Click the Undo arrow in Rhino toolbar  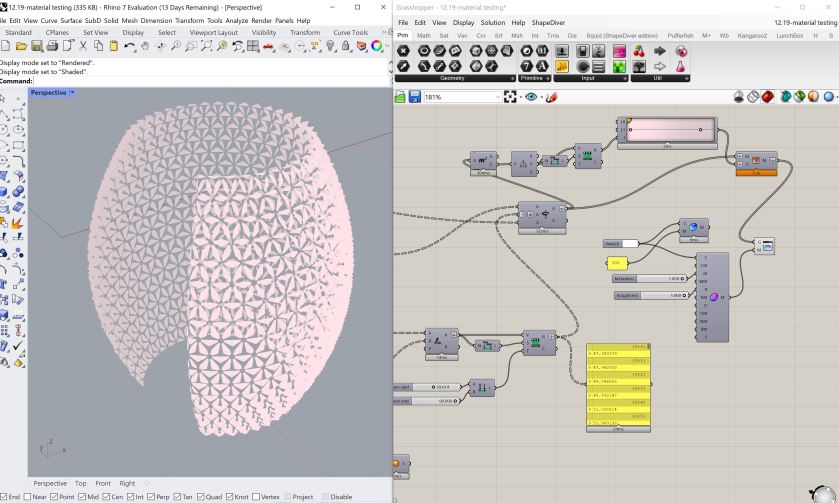[x=130, y=46]
